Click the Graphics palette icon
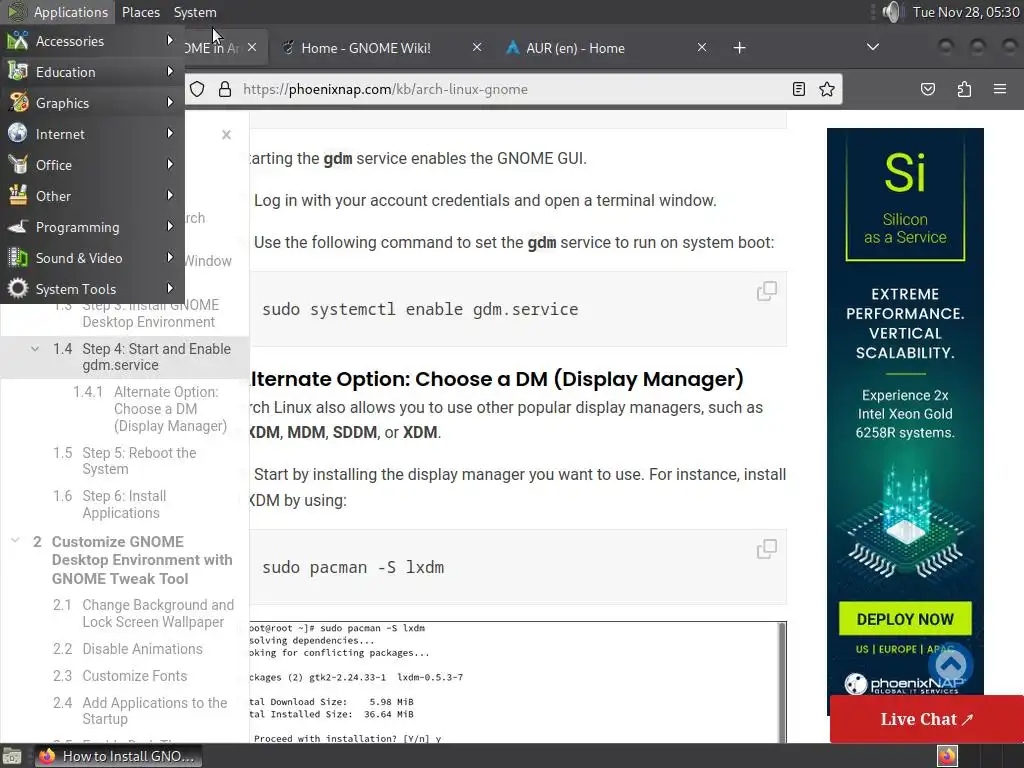Image resolution: width=1024 pixels, height=768 pixels. click(18, 103)
